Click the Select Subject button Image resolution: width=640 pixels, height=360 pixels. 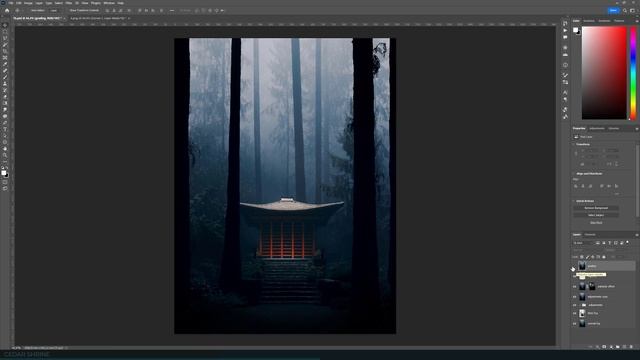(x=596, y=215)
